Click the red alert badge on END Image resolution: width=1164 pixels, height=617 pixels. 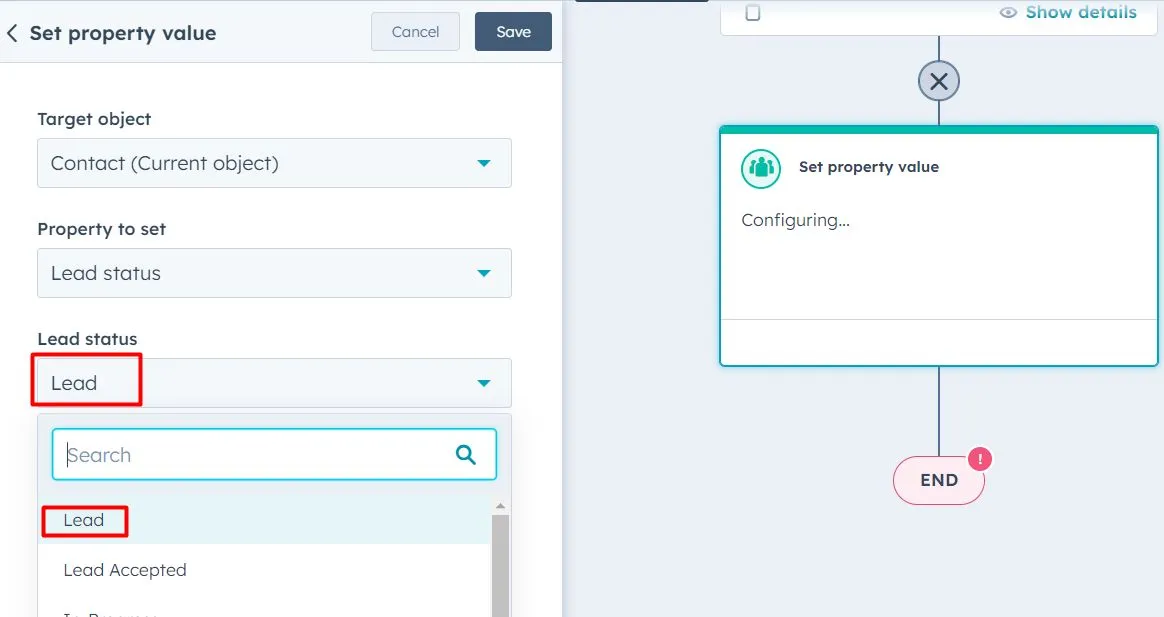click(980, 459)
